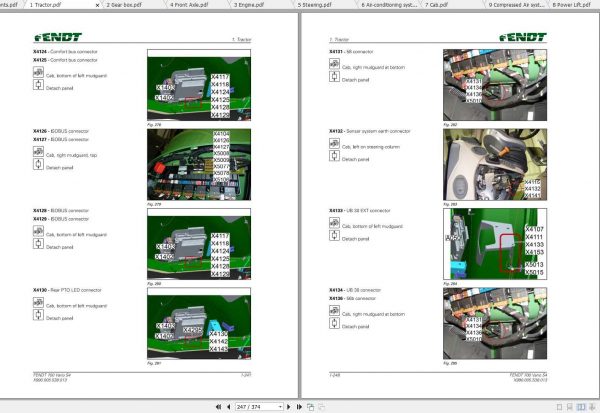Click figure 282 wiring image beside X4131
The image size is (600, 413).
495,85
